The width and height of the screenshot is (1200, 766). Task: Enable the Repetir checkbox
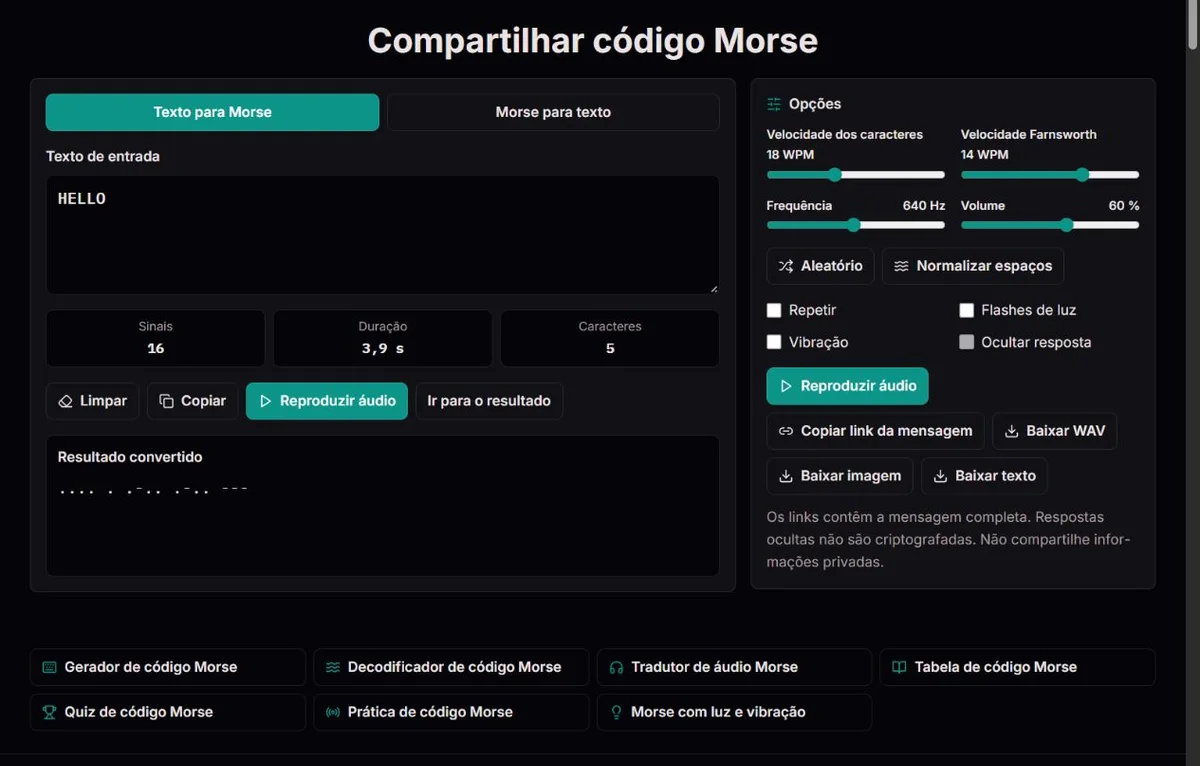pos(774,310)
